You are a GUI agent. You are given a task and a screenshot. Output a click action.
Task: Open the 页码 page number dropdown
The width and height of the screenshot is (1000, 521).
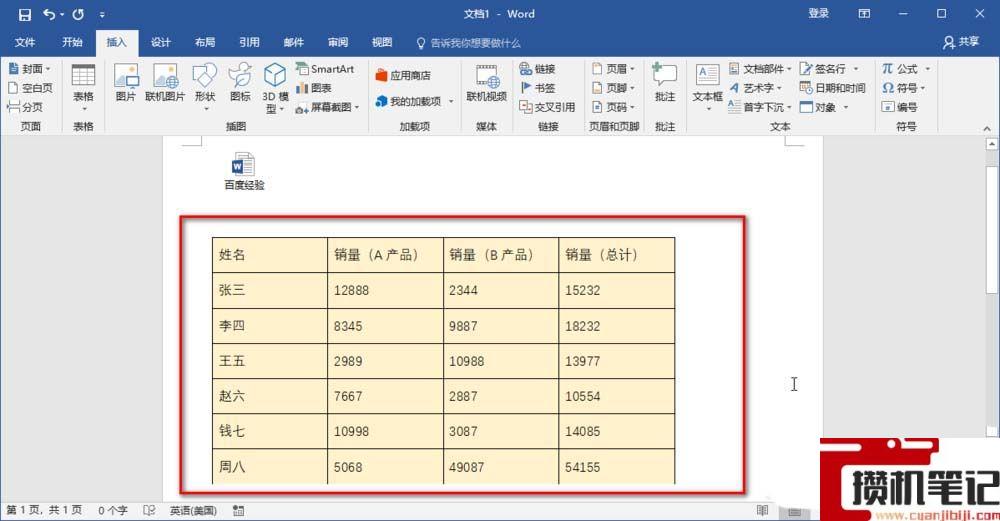614,107
